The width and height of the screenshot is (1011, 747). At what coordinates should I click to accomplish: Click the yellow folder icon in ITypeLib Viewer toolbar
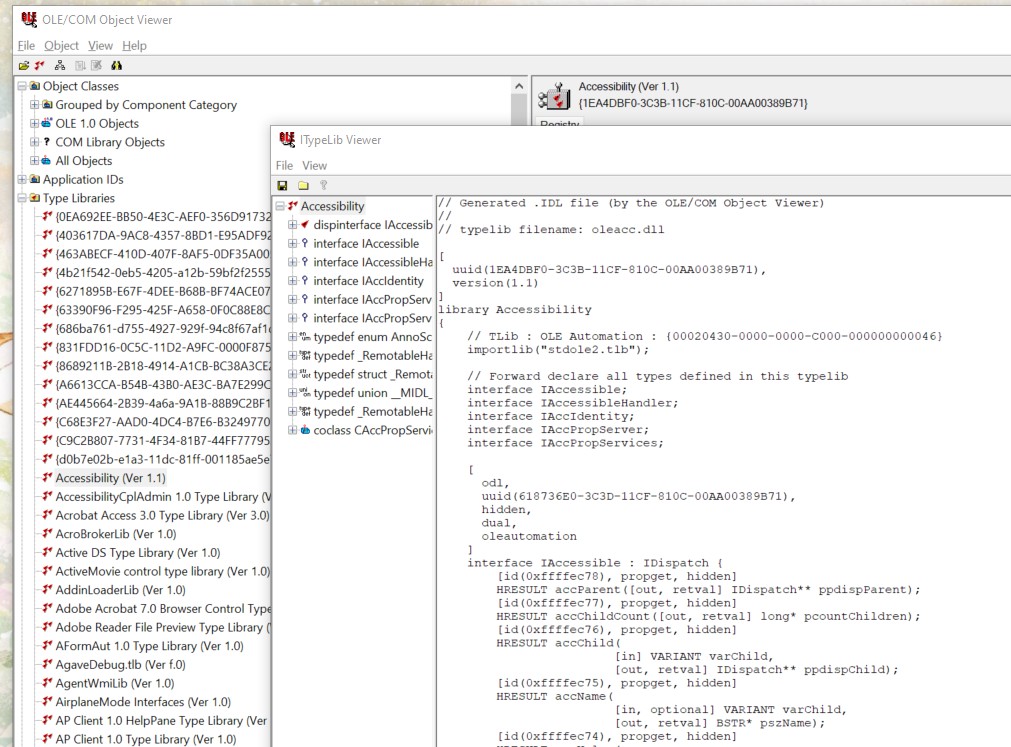point(303,185)
